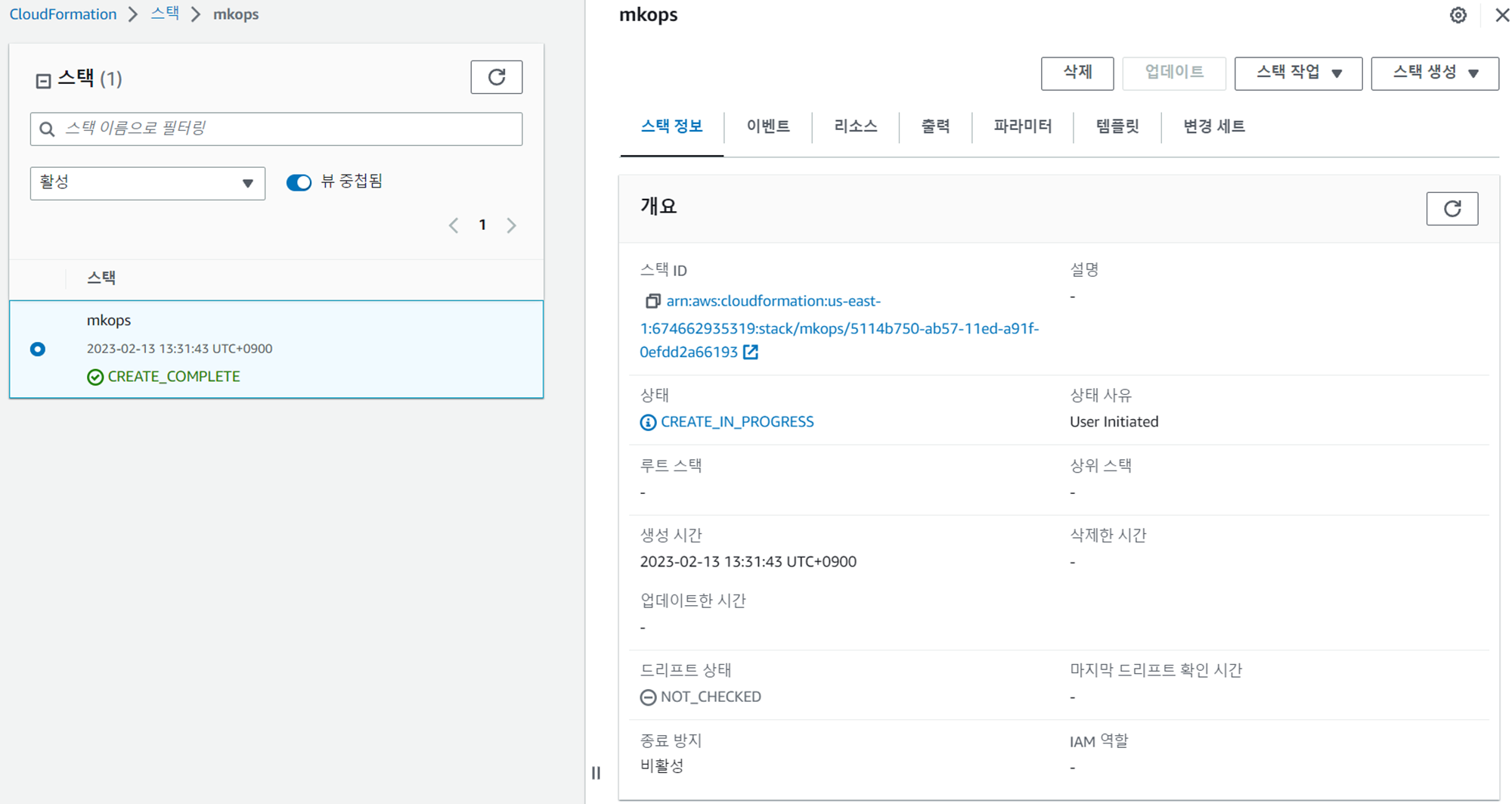This screenshot has height=804, width=1512.
Task: Toggle the nested view switch
Action: [299, 182]
